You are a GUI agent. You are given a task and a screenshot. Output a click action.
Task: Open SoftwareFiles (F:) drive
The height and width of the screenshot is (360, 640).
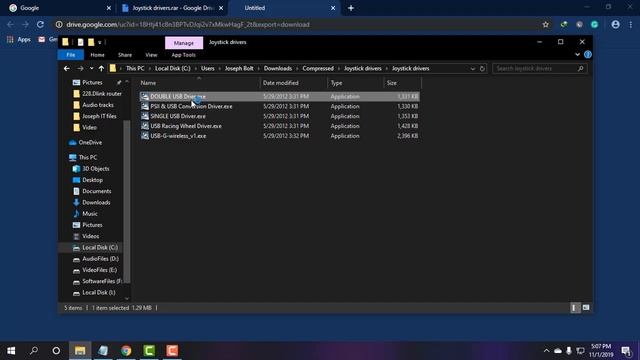102,281
